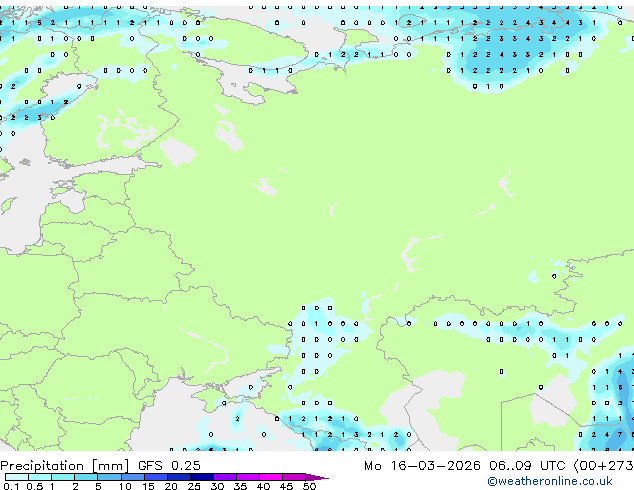
Task: Click the purple swatch between 30 and 35
Action: [x=225, y=477]
